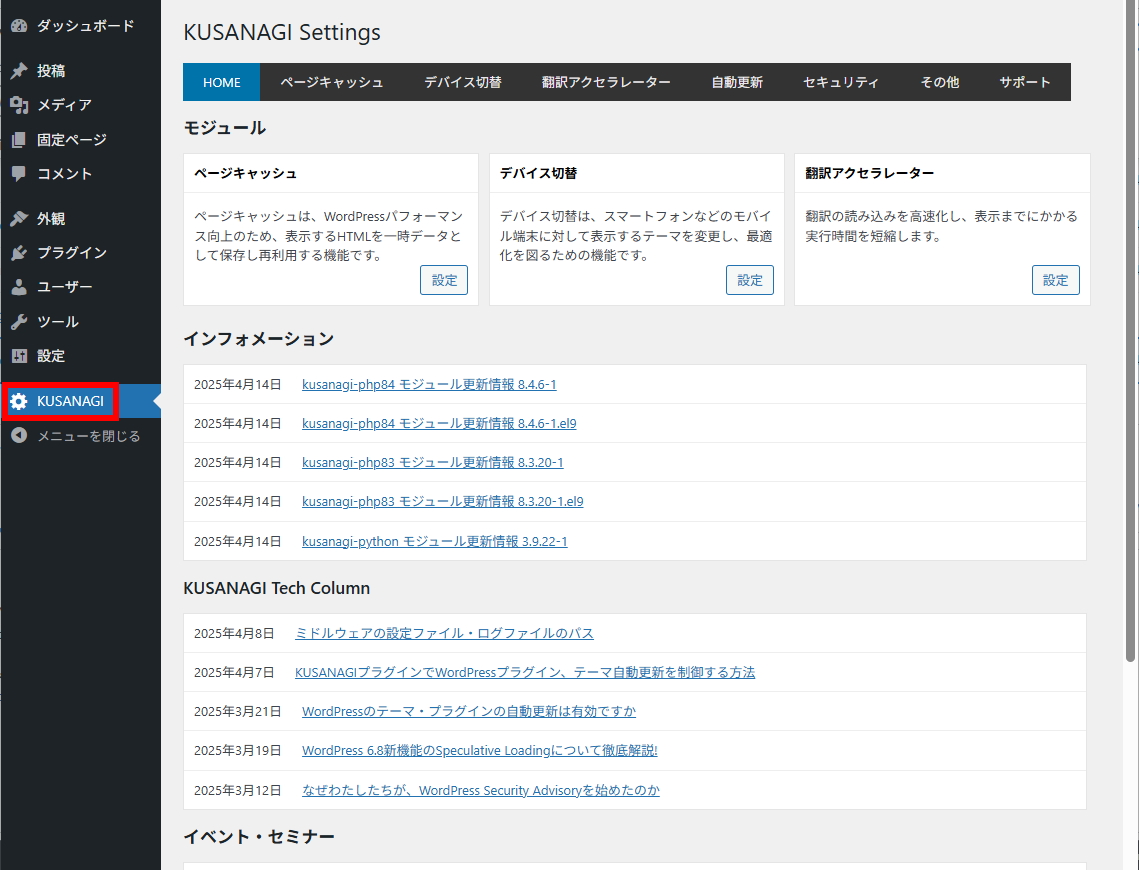Click the ユーザー user icon
Image resolution: width=1139 pixels, height=870 pixels.
coord(18,286)
